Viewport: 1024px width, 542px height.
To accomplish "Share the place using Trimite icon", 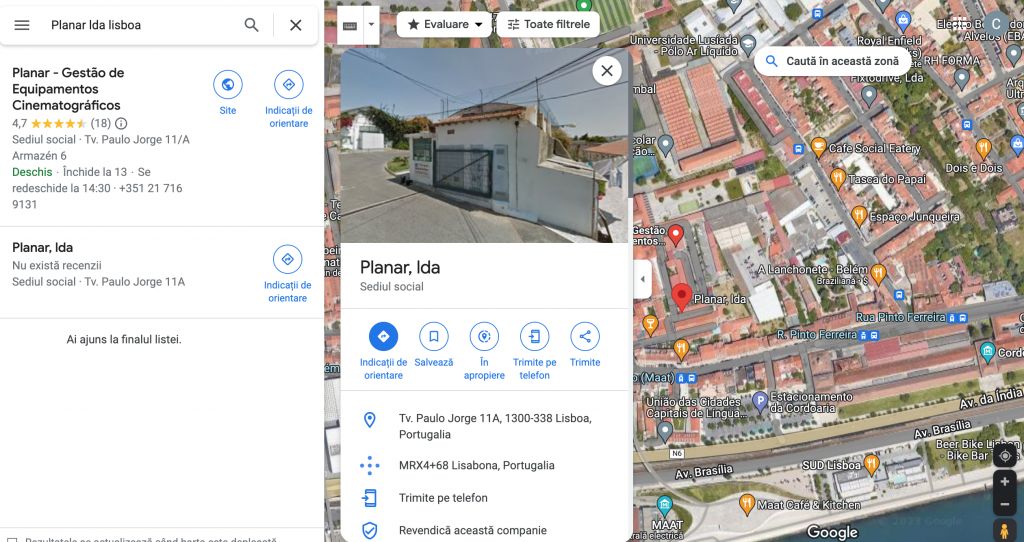I will tap(584, 336).
